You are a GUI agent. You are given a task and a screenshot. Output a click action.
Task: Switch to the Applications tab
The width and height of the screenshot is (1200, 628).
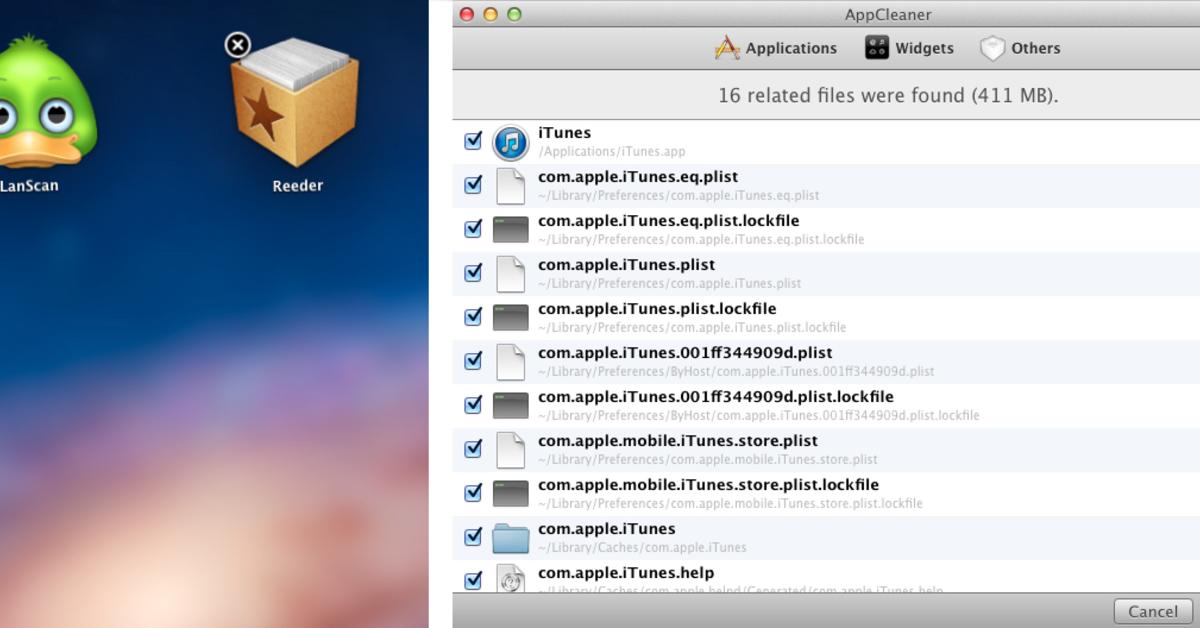coord(775,48)
